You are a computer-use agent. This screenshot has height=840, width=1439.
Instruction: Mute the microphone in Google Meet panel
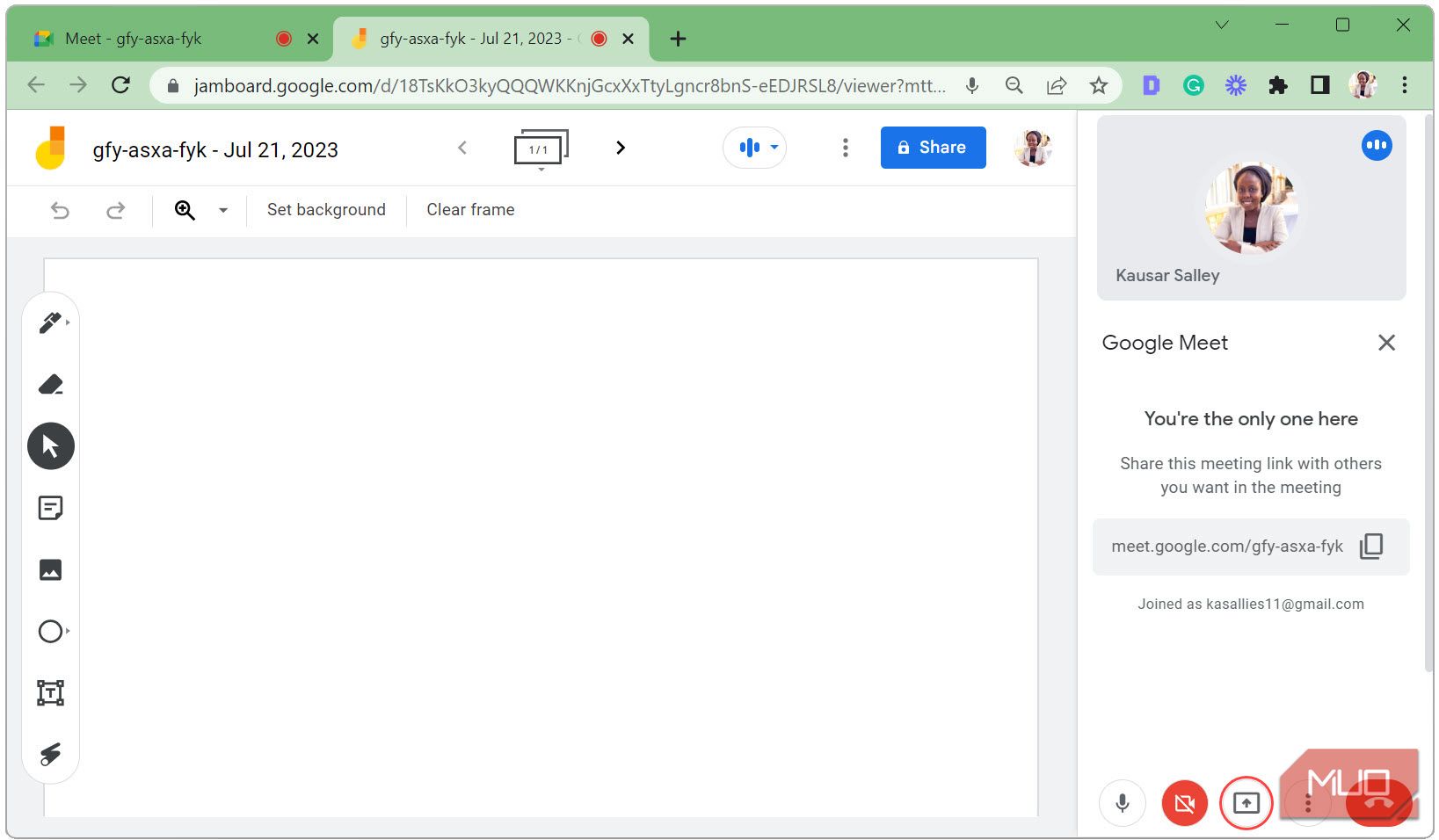pyautogui.click(x=1122, y=803)
